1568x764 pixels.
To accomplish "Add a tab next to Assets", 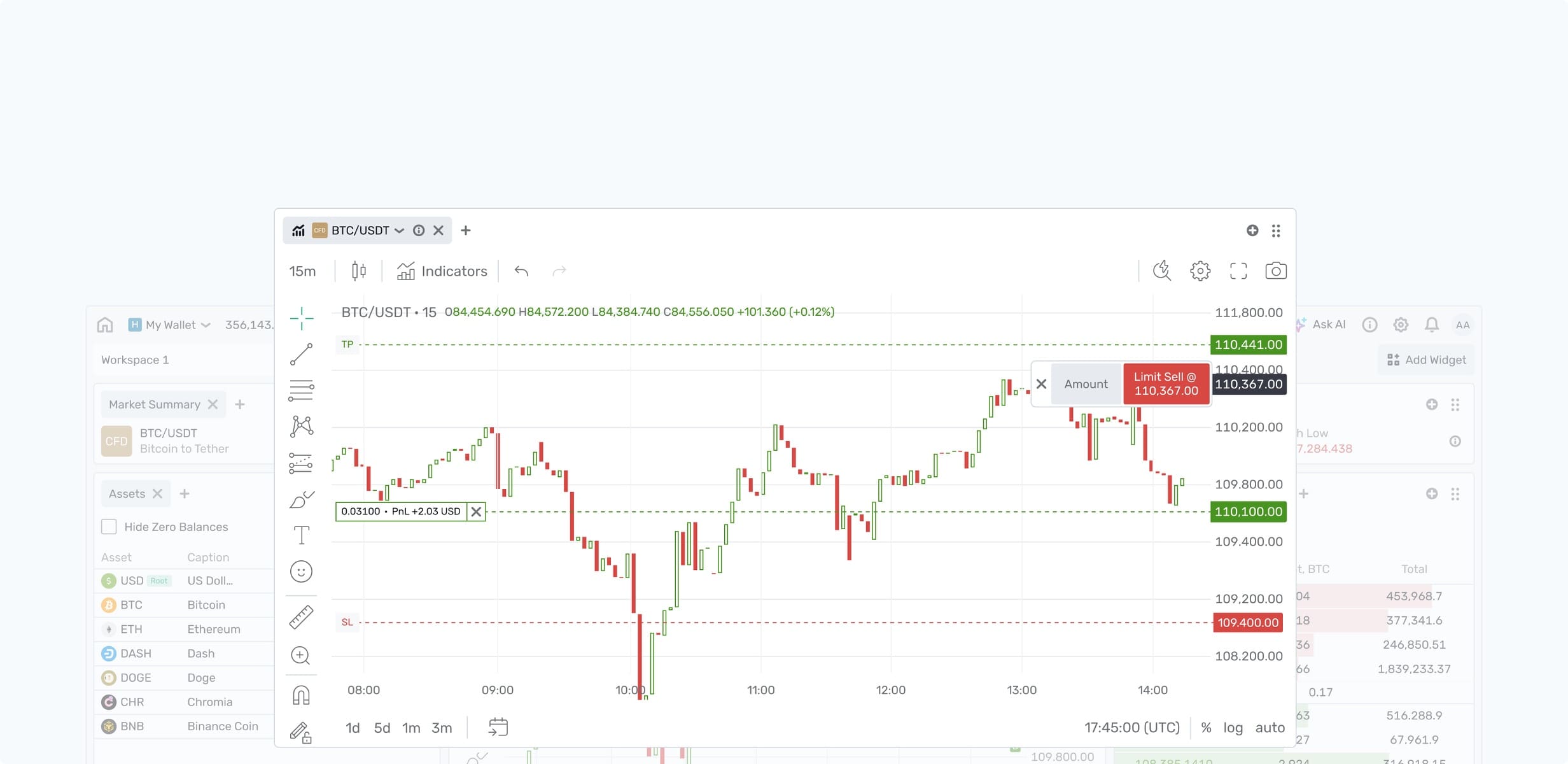I will tap(185, 493).
